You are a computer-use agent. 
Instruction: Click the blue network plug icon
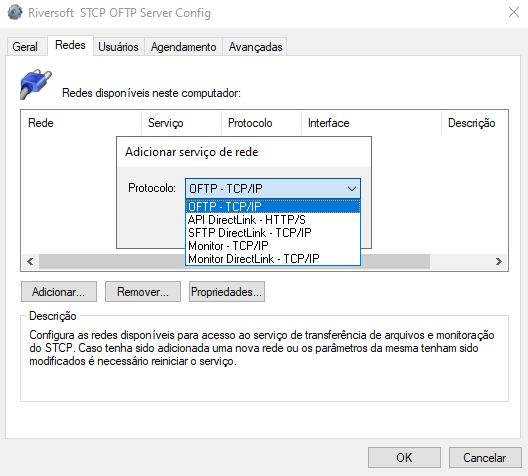coord(36,84)
